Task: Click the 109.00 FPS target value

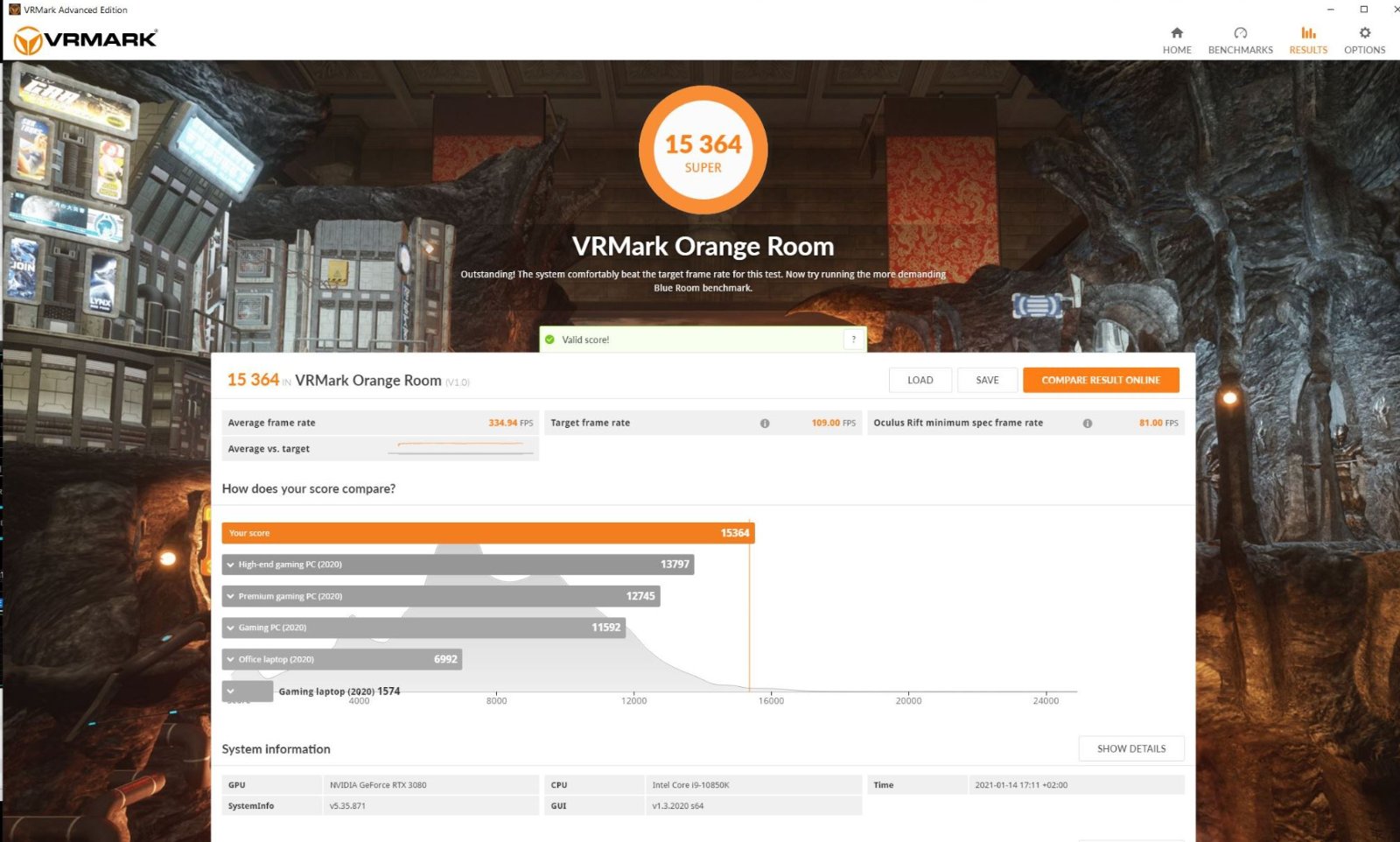Action: [834, 423]
